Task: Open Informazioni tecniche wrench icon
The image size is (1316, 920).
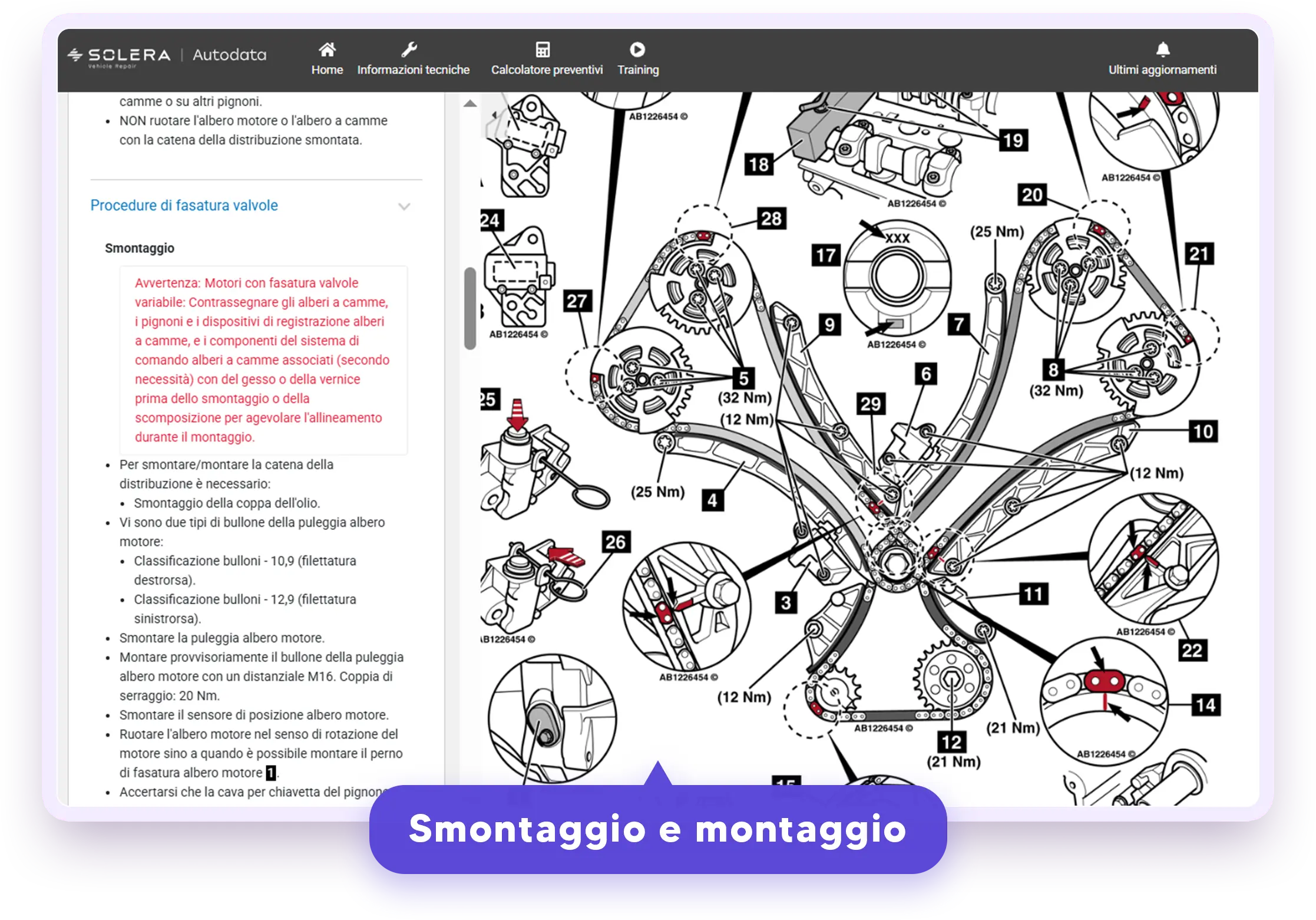Action: (x=409, y=50)
